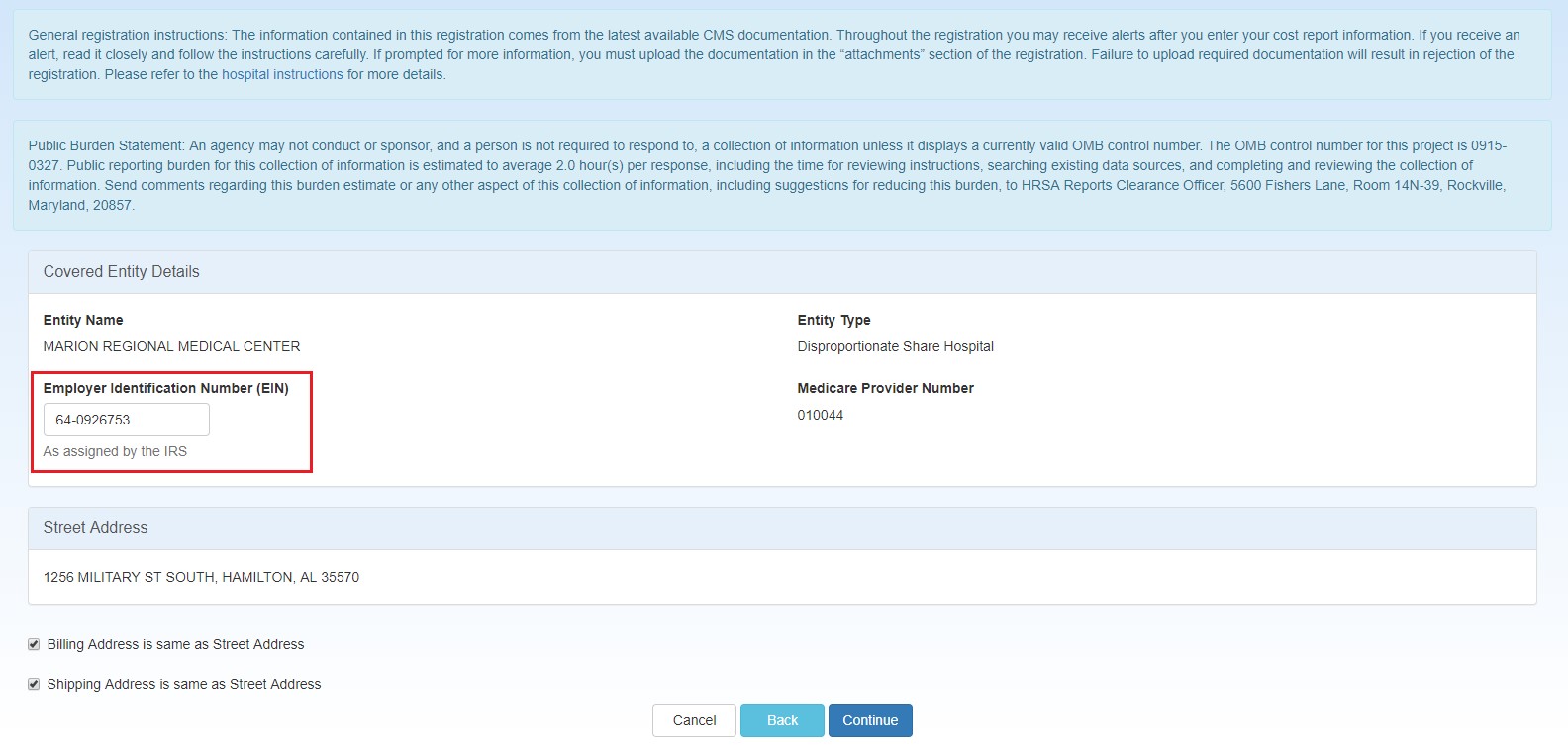Click the 'As assigned by the IRS' hint text
This screenshot has width=1568, height=754.
(115, 451)
